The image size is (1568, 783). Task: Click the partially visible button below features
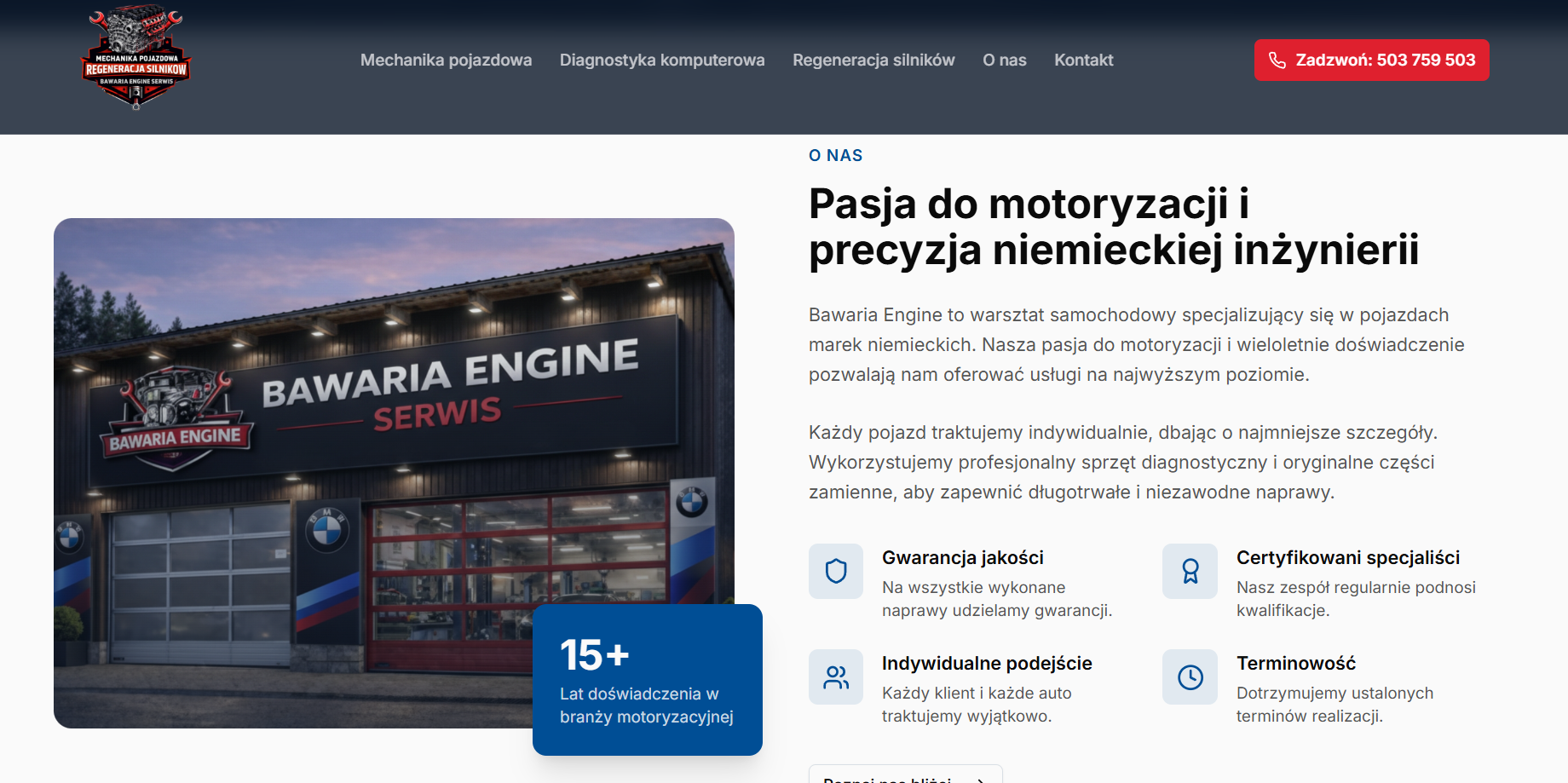pyautogui.click(x=905, y=774)
